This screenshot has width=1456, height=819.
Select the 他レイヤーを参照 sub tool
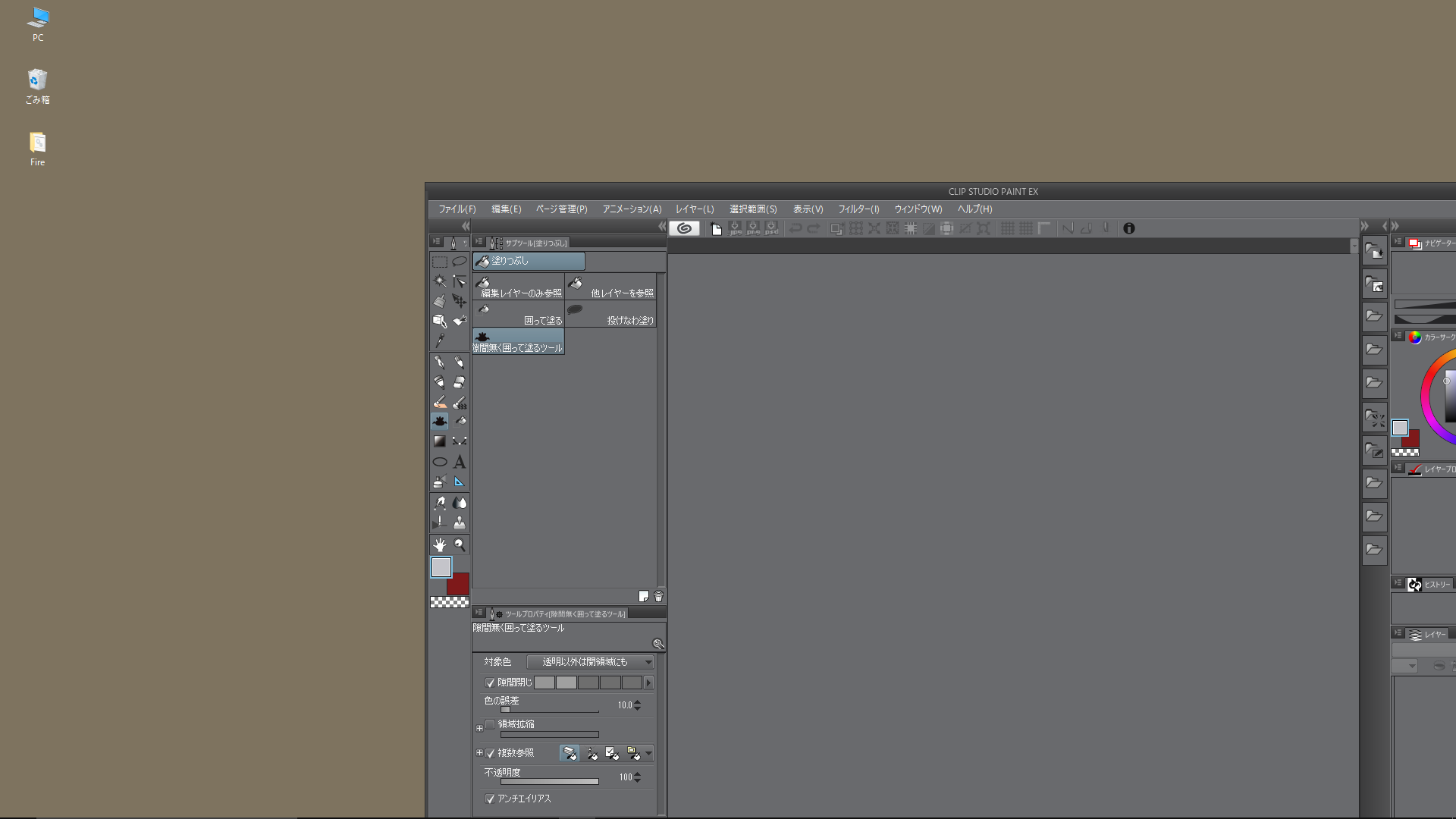(610, 287)
